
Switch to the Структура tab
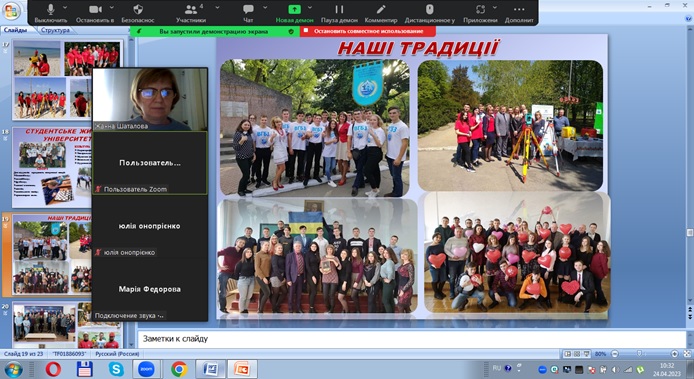pos(55,30)
